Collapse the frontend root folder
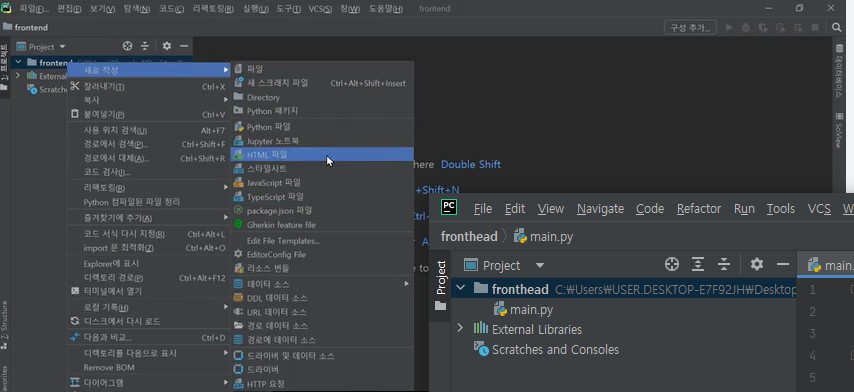The height and width of the screenshot is (392, 854). point(18,62)
